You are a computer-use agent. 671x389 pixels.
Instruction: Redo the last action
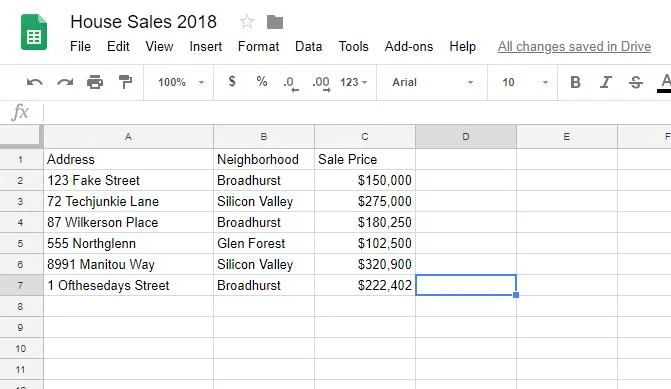tap(65, 82)
